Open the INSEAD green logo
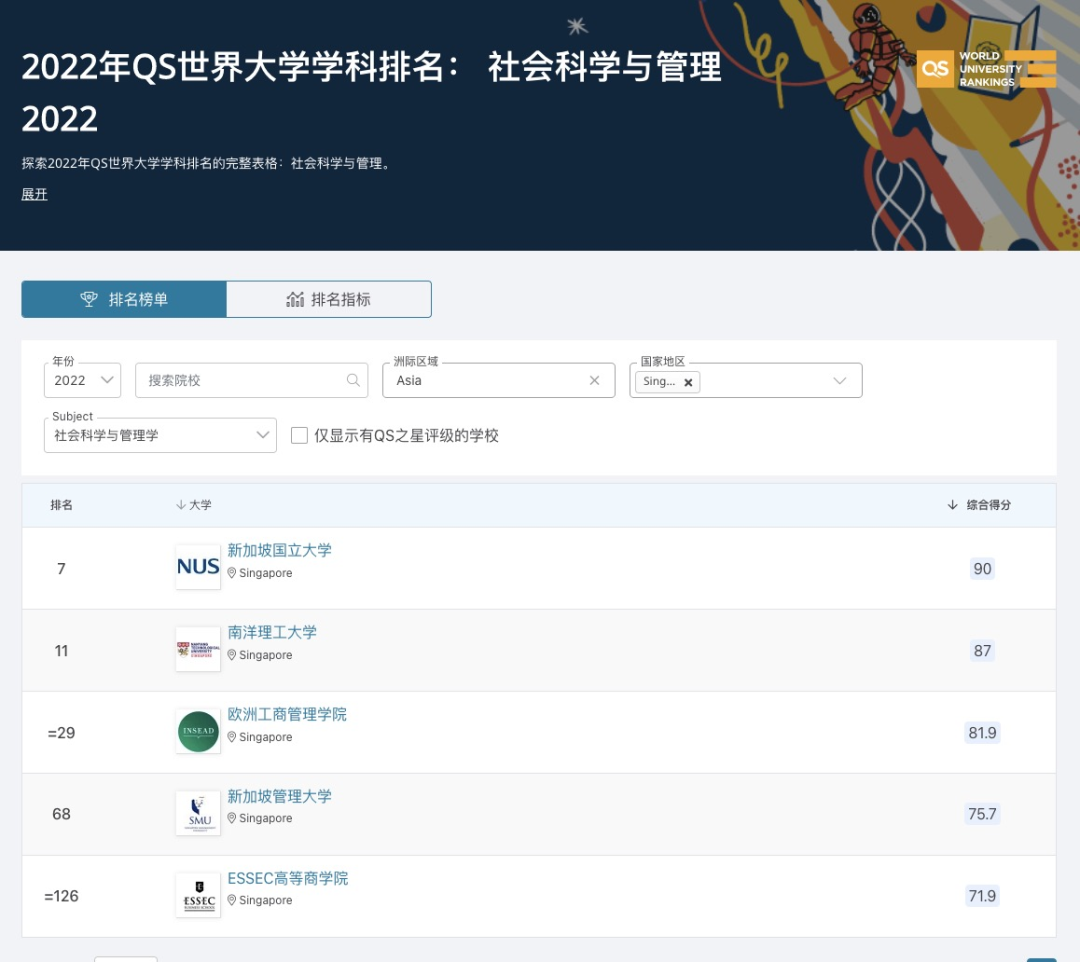The height and width of the screenshot is (962, 1080). 198,731
